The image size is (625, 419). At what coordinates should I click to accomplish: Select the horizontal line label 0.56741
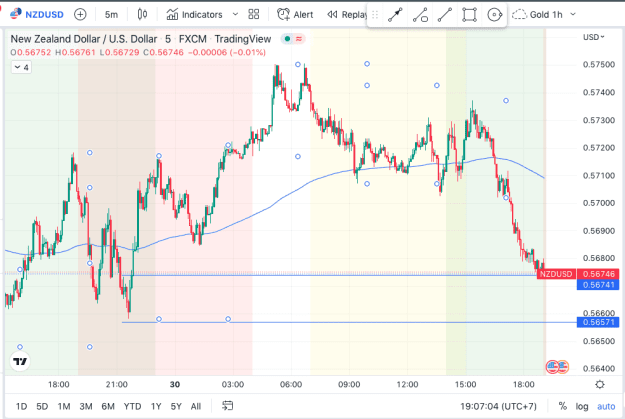(598, 284)
